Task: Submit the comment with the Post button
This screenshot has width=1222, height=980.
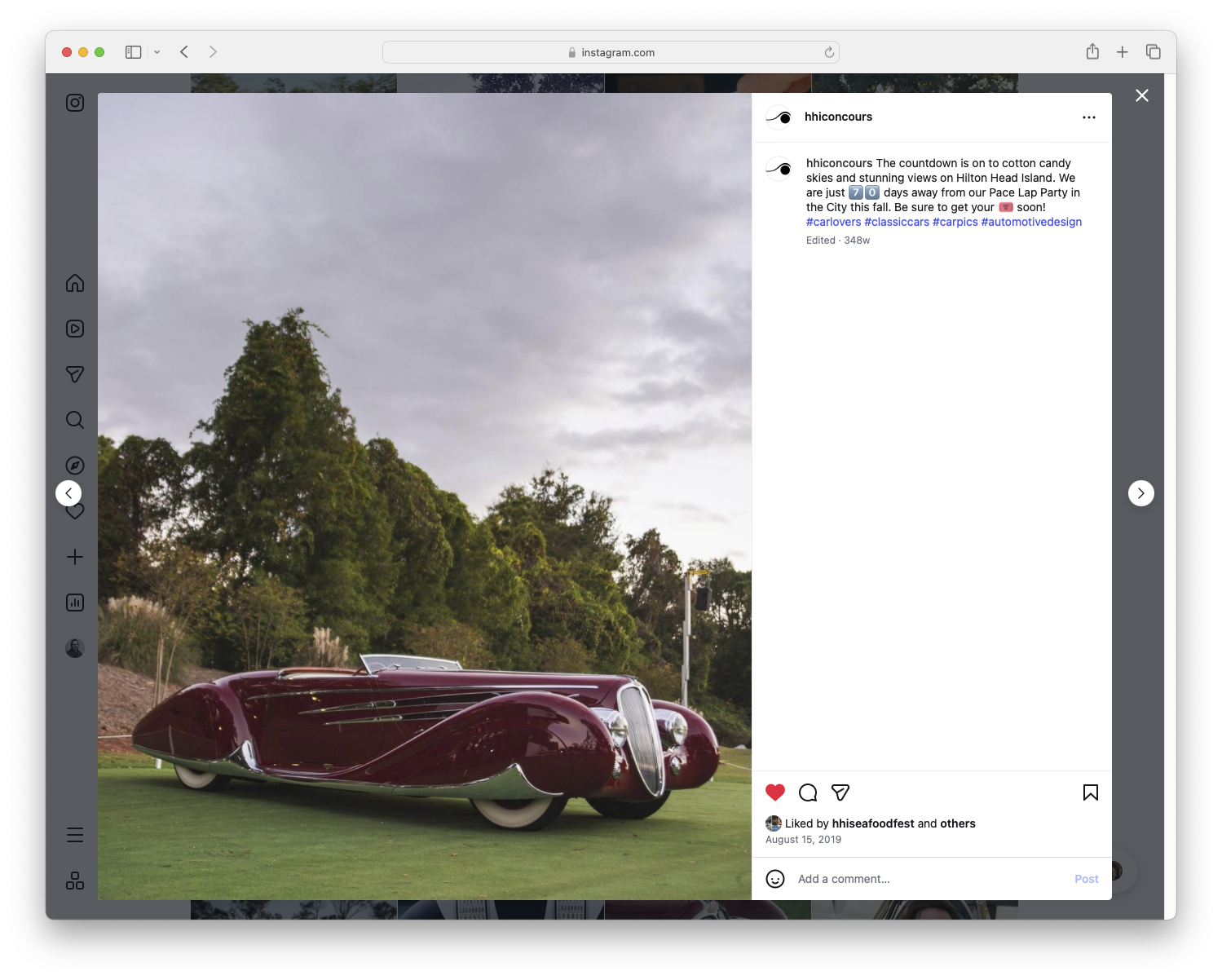Action: point(1086,879)
